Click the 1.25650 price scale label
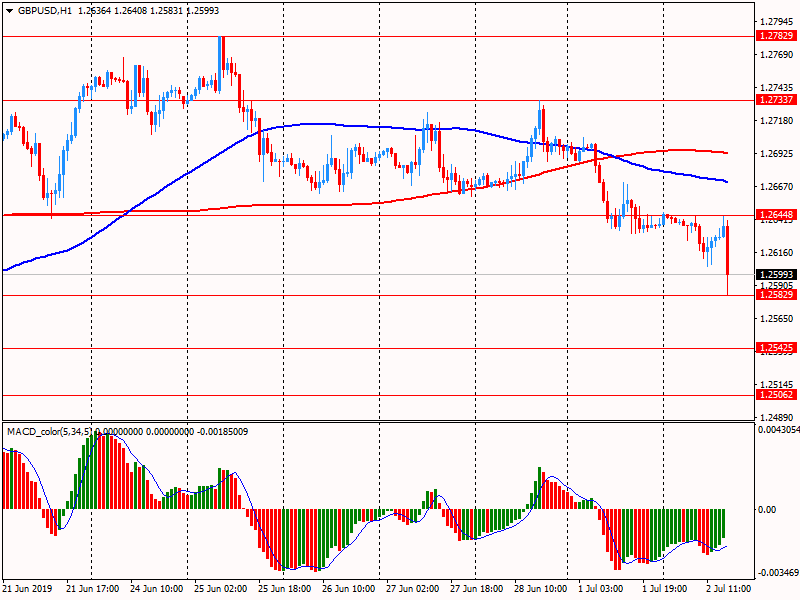The width and height of the screenshot is (800, 600). click(777, 318)
